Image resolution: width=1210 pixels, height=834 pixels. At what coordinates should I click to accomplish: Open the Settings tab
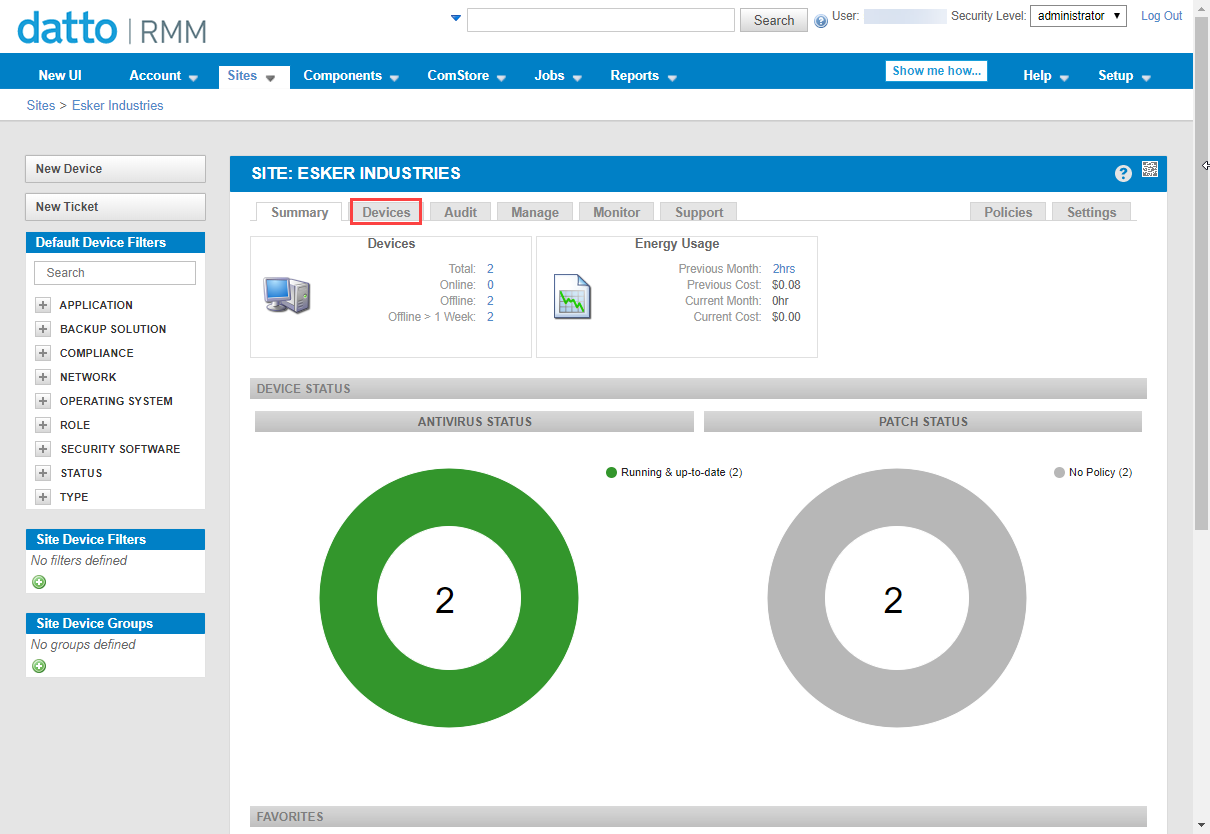tap(1091, 212)
